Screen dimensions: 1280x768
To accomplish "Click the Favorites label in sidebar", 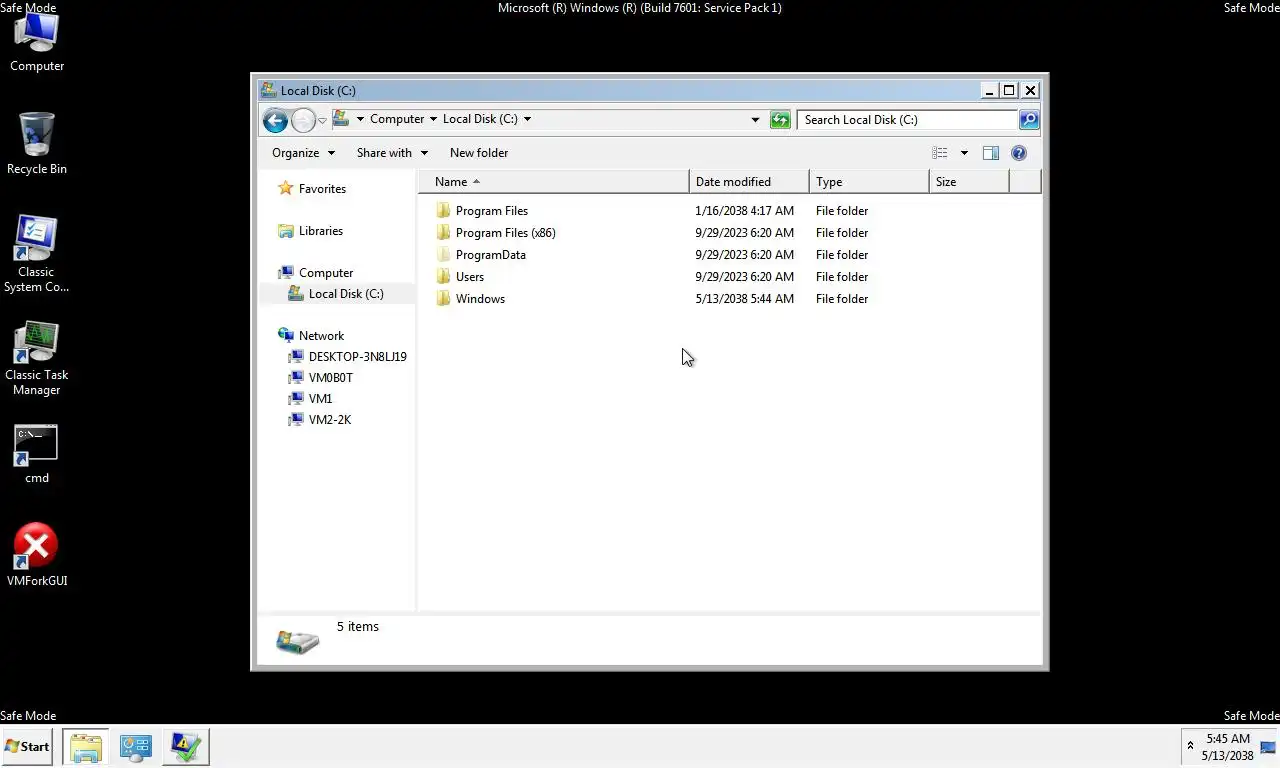I will pos(322,189).
